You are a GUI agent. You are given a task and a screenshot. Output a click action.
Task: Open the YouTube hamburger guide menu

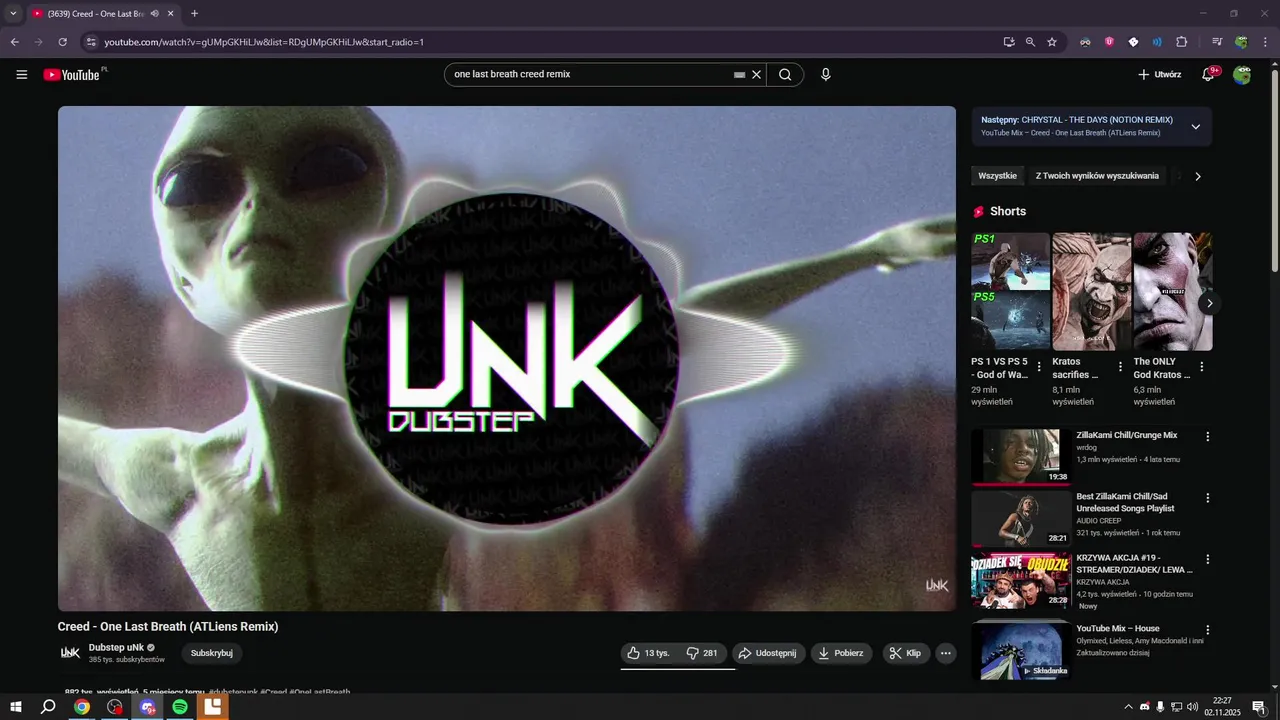coord(21,74)
